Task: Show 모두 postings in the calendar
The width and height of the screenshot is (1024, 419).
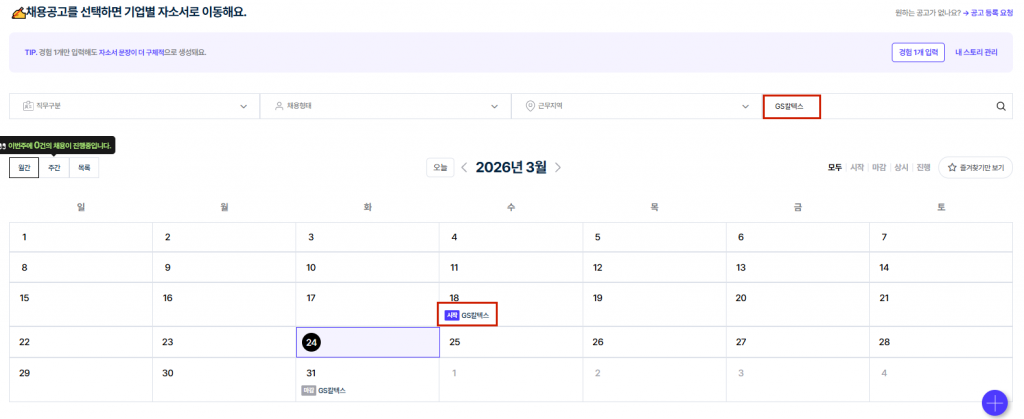Action: pos(834,168)
